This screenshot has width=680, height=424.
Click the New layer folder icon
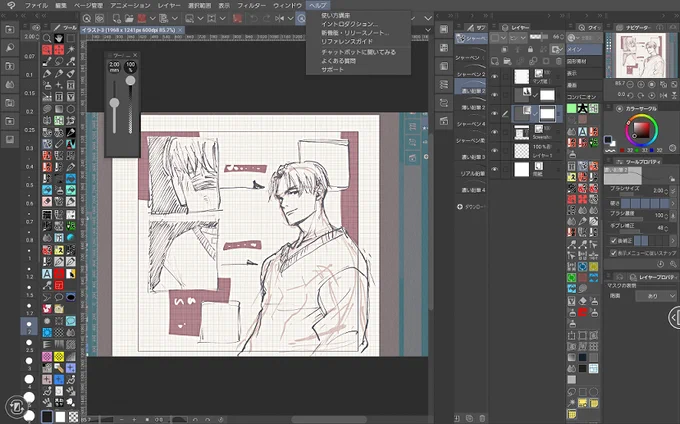click(507, 62)
